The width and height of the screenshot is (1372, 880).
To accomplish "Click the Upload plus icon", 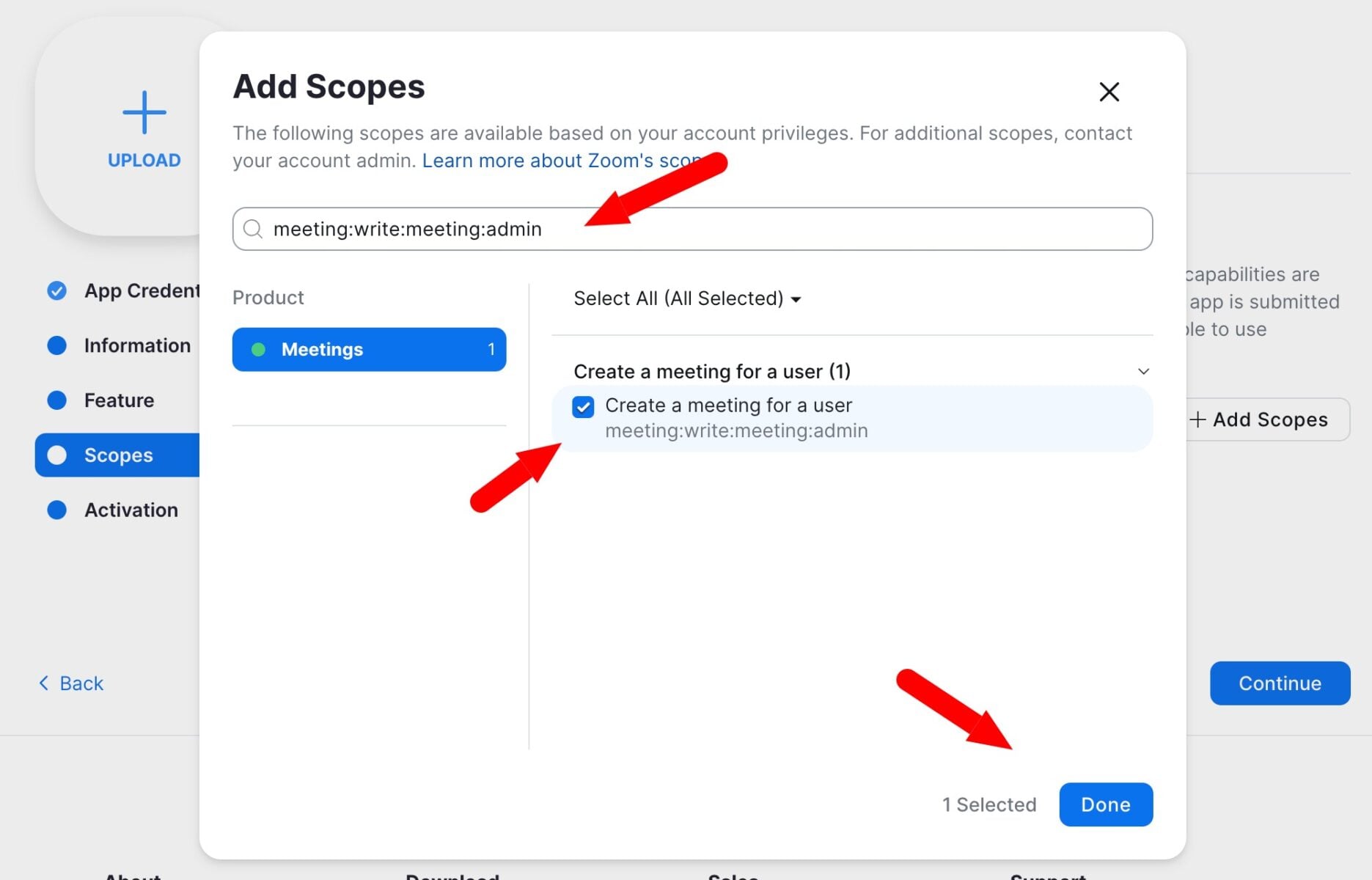I will (144, 112).
